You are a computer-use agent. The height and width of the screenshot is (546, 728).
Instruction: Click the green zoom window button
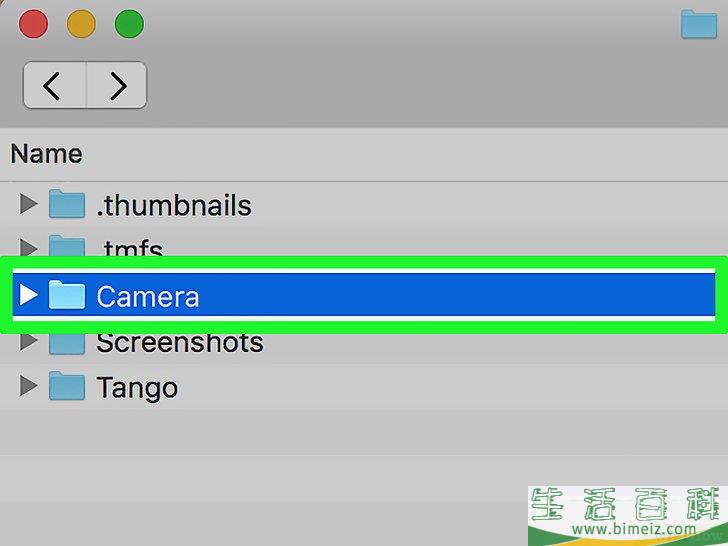click(x=129, y=24)
